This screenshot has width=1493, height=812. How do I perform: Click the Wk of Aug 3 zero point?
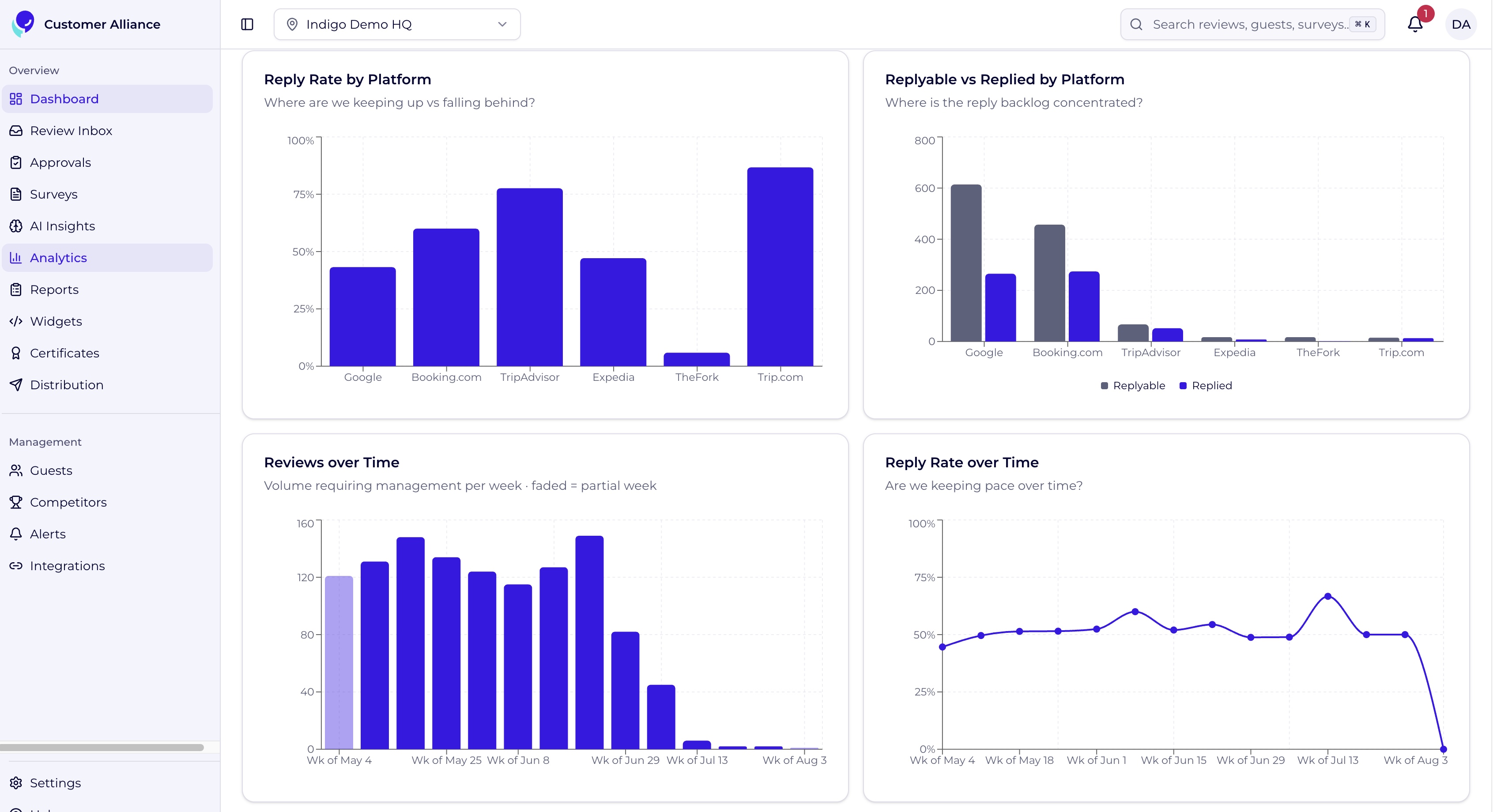(1444, 749)
